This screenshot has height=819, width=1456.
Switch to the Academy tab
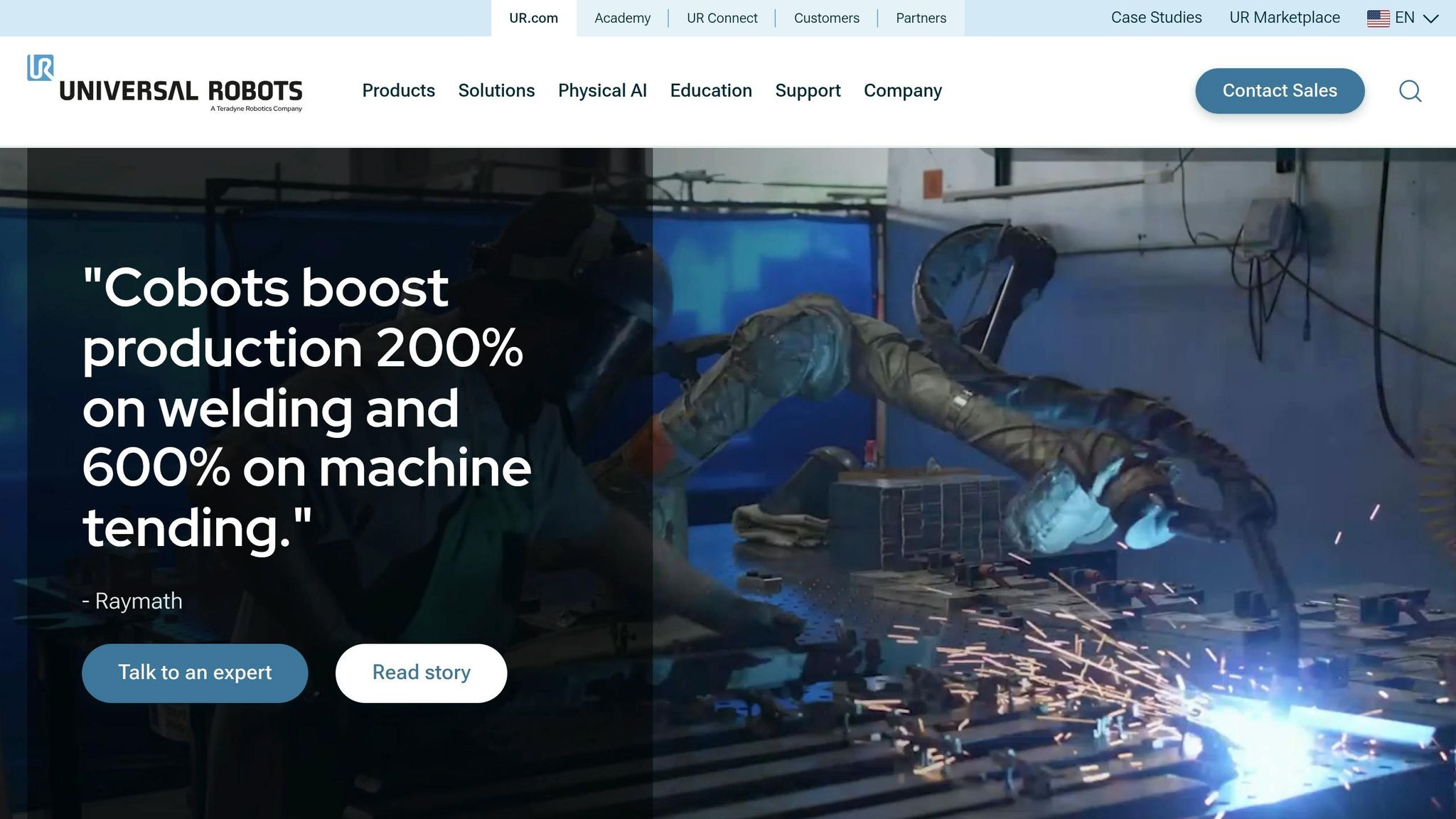coord(622,18)
